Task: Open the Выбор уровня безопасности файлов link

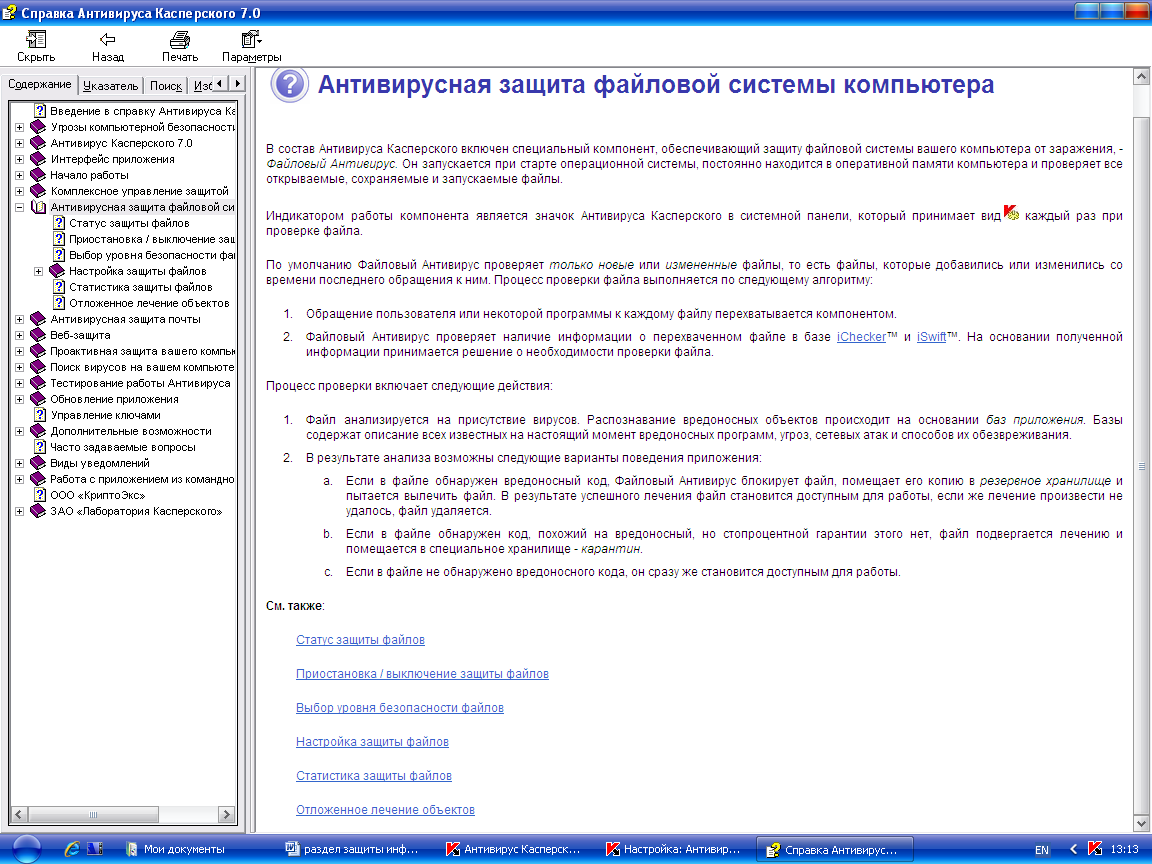Action: click(400, 708)
